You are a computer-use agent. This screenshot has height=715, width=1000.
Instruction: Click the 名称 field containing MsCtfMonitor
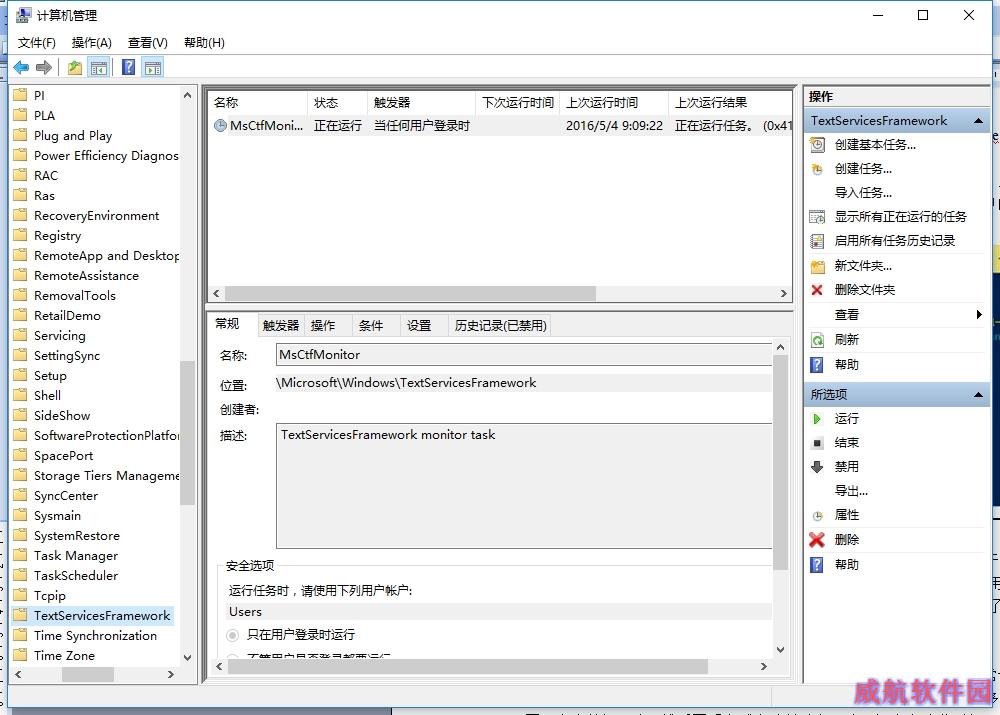pos(524,355)
